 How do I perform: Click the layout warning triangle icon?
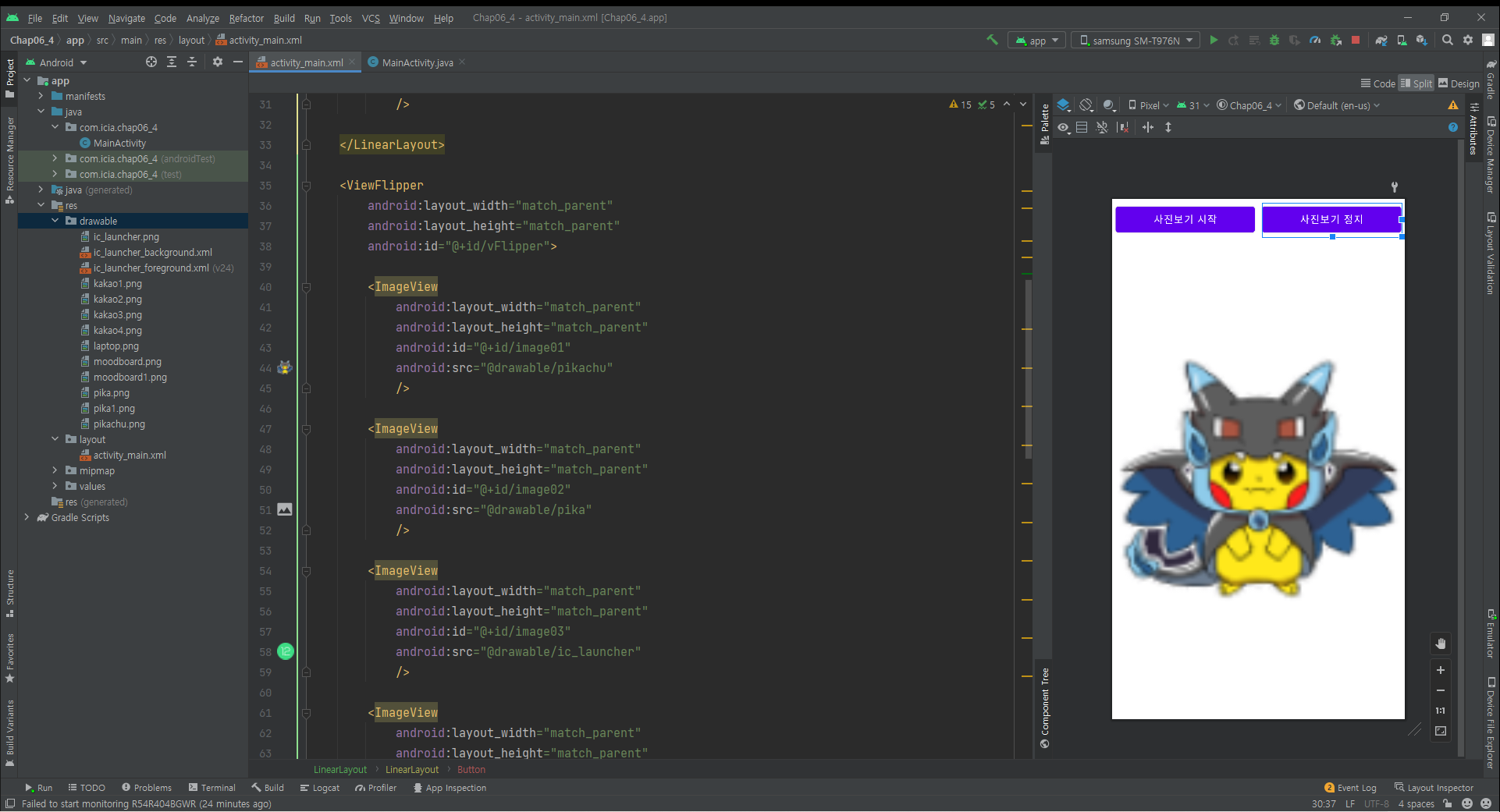1452,105
